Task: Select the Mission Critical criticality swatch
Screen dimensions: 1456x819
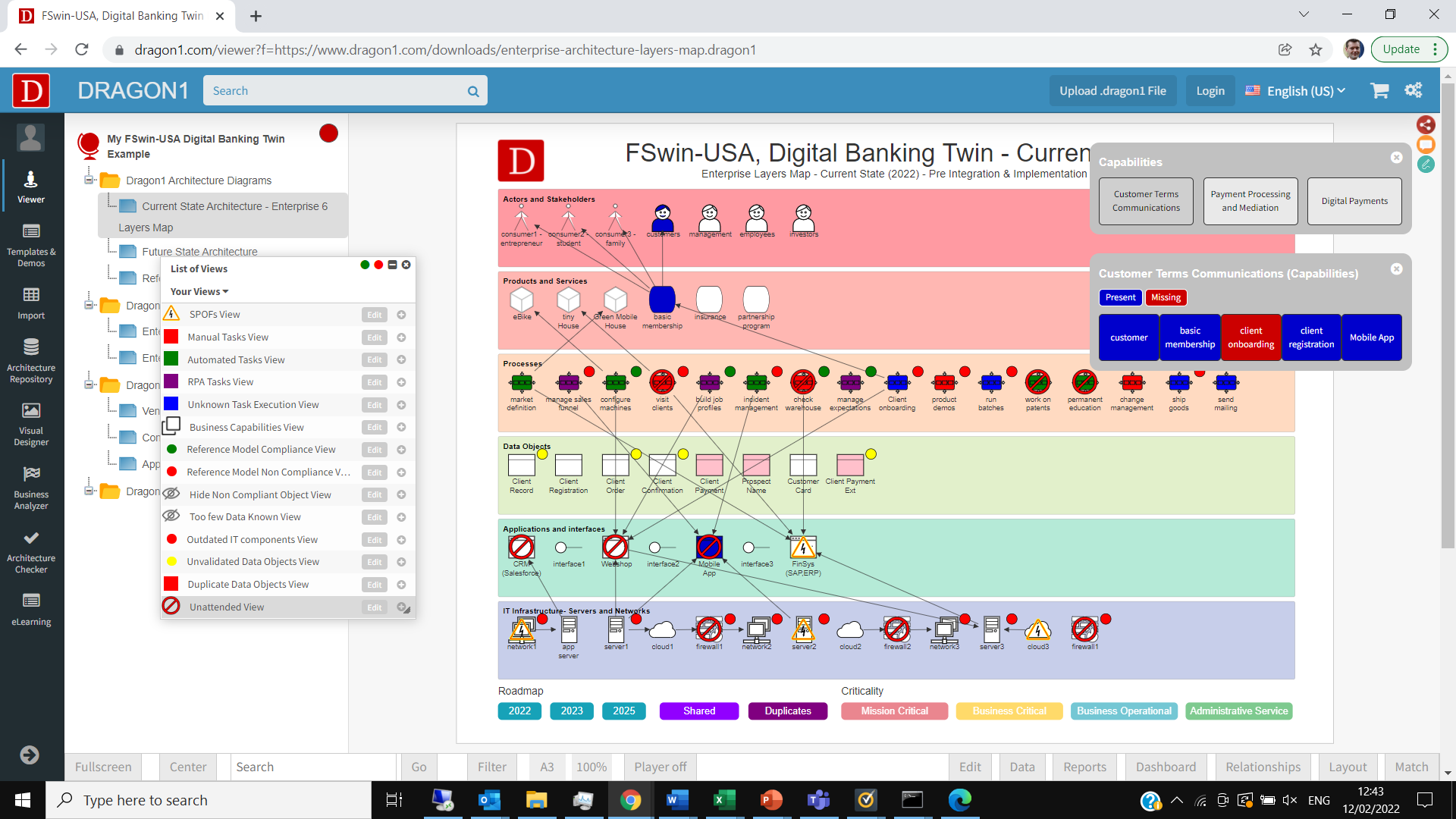Action: (894, 711)
